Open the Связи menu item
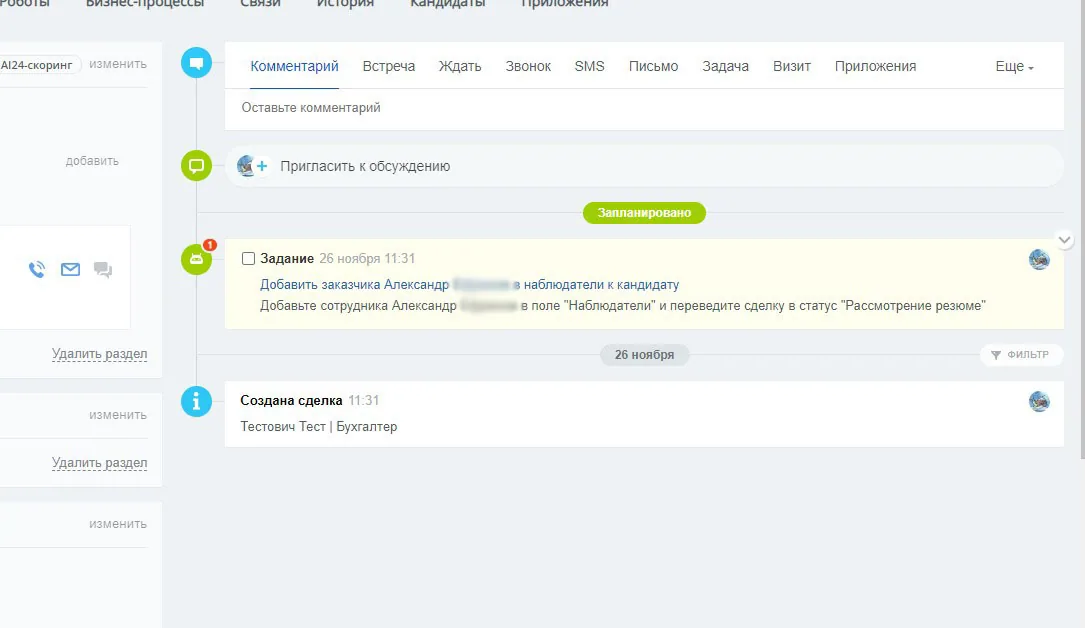 (260, 3)
